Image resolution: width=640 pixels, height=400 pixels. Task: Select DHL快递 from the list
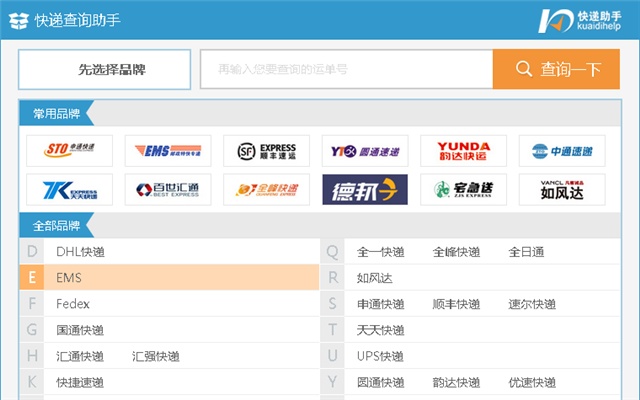[80, 252]
